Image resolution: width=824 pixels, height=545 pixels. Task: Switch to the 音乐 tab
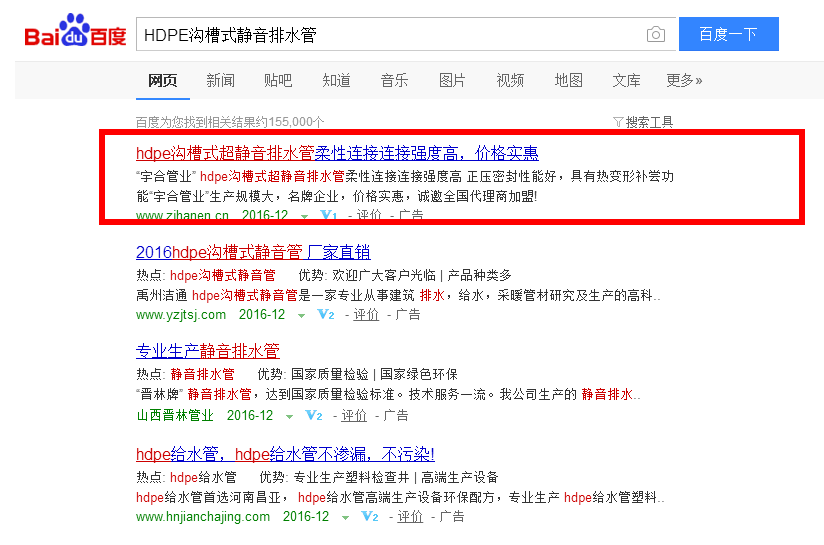pos(394,80)
